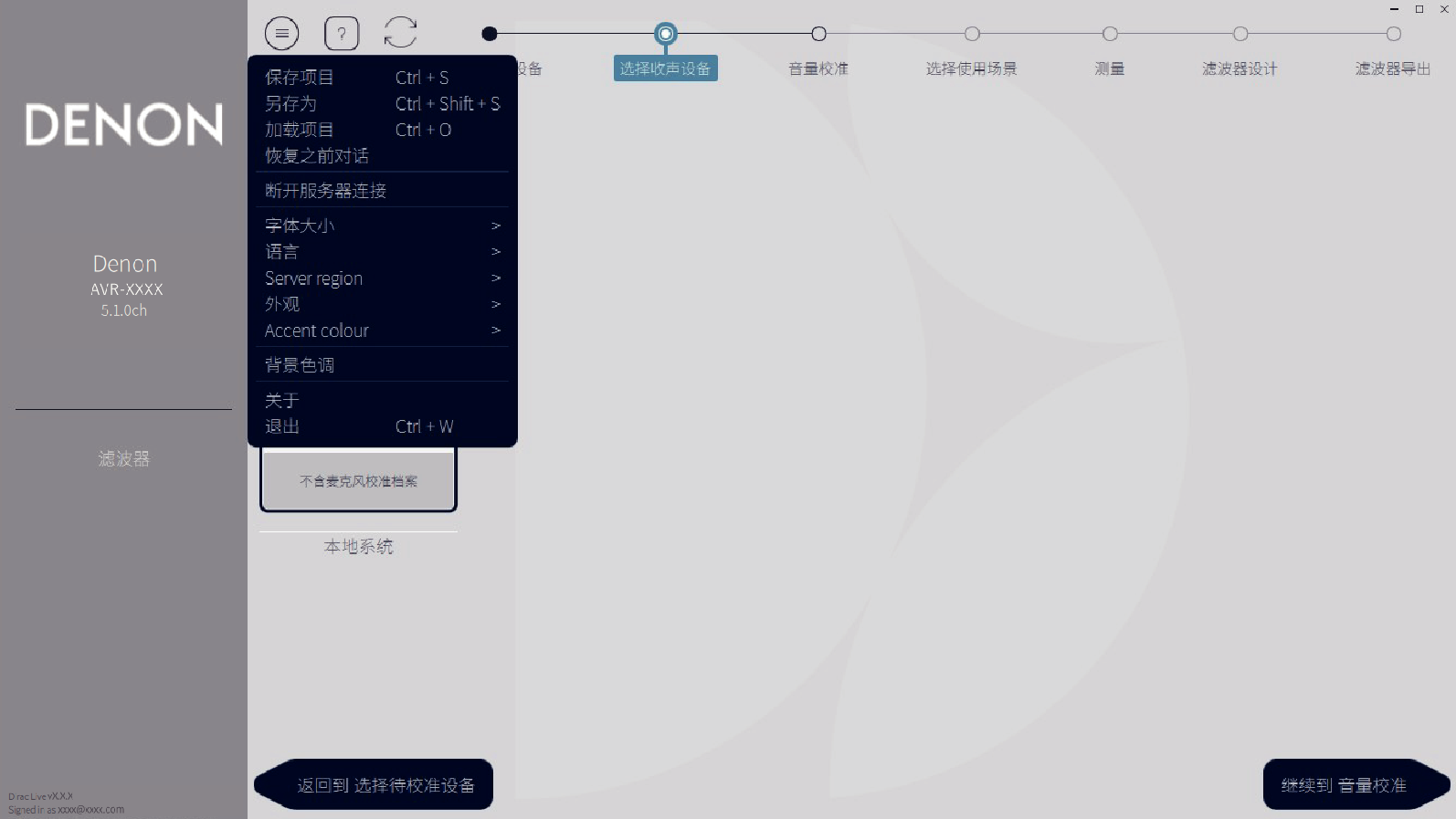Click the hamburger menu icon

(282, 34)
